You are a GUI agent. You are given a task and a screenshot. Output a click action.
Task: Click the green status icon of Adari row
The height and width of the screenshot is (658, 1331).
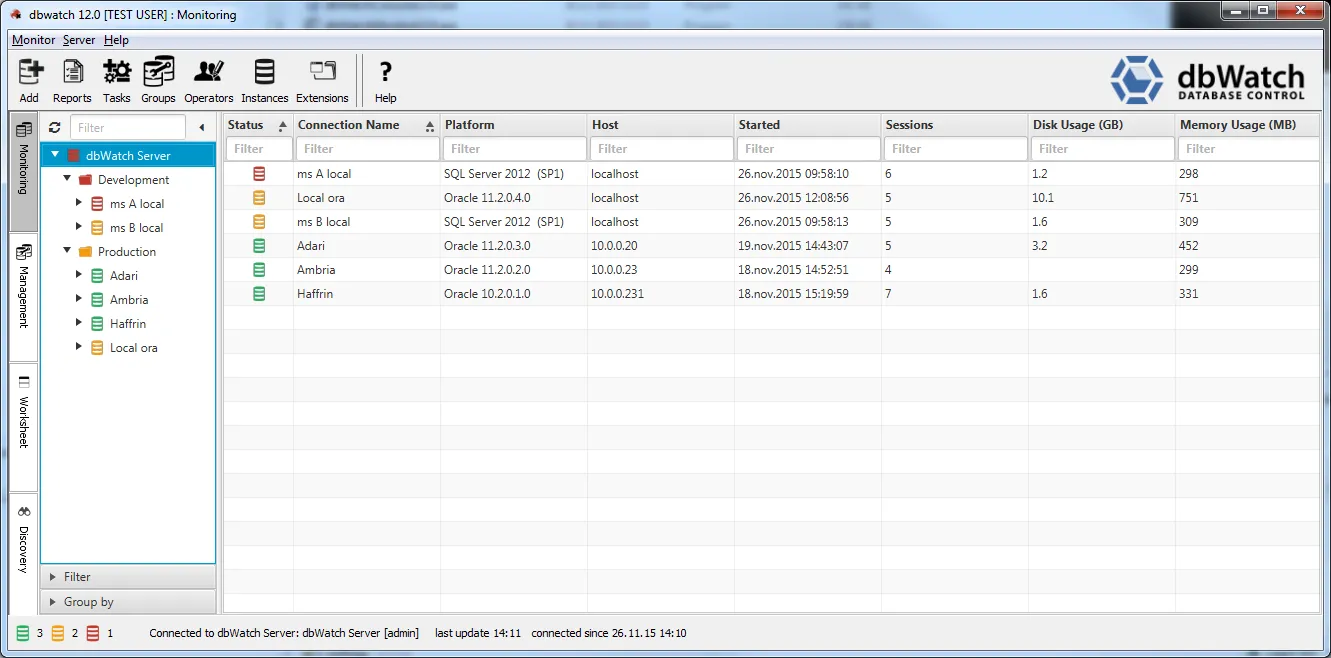pos(259,246)
